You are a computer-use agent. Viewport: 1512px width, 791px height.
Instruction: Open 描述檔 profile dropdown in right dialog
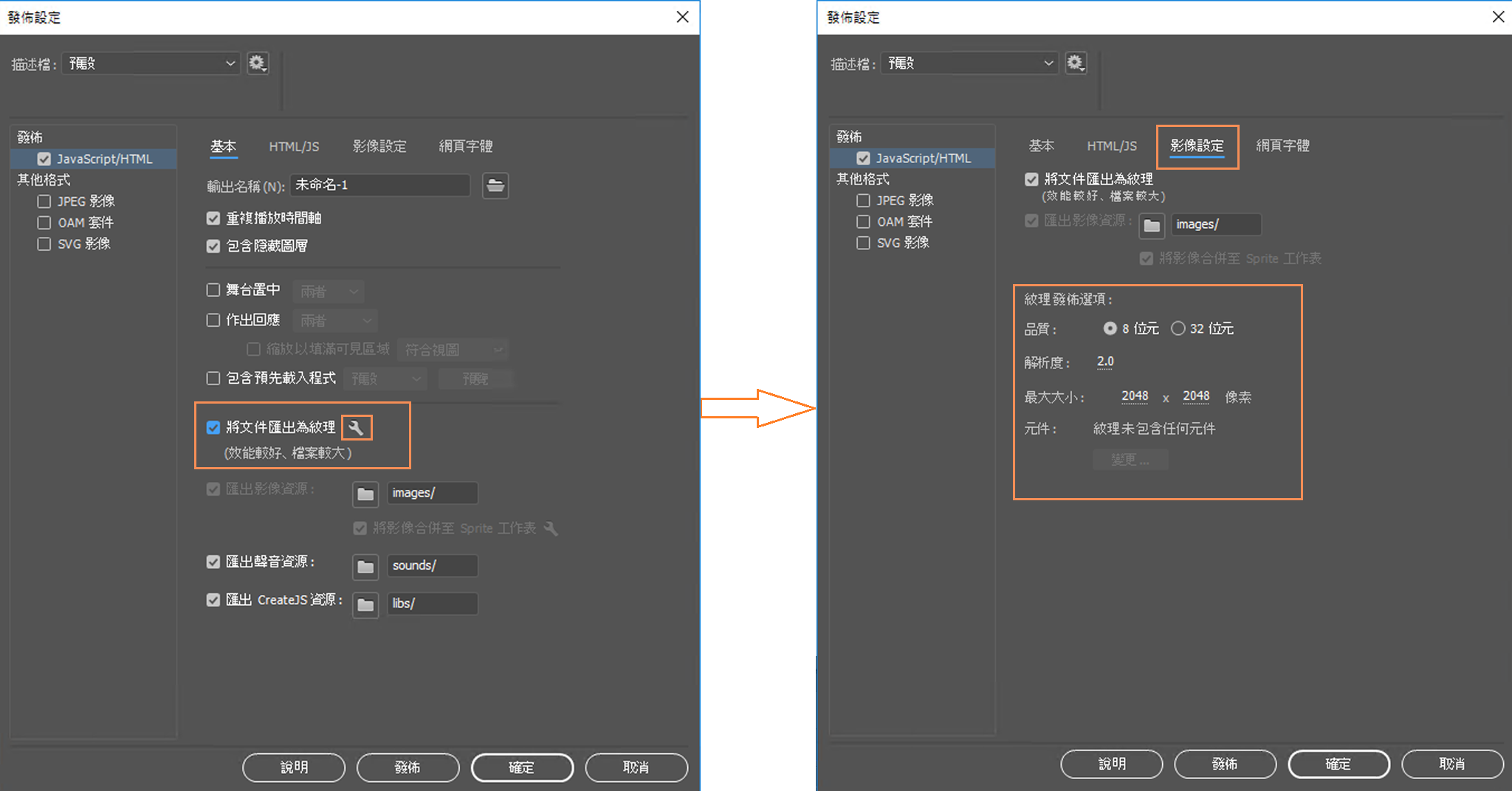[969, 63]
